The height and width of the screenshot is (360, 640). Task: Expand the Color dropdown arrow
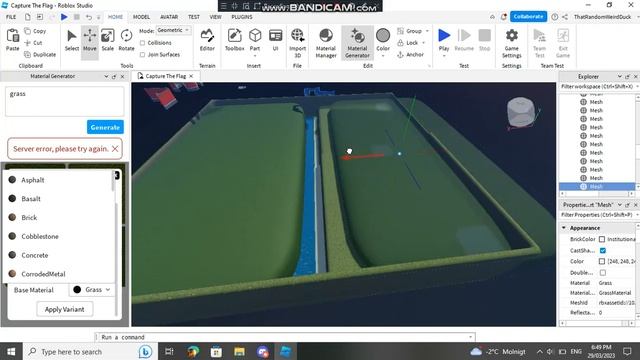coord(383,56)
